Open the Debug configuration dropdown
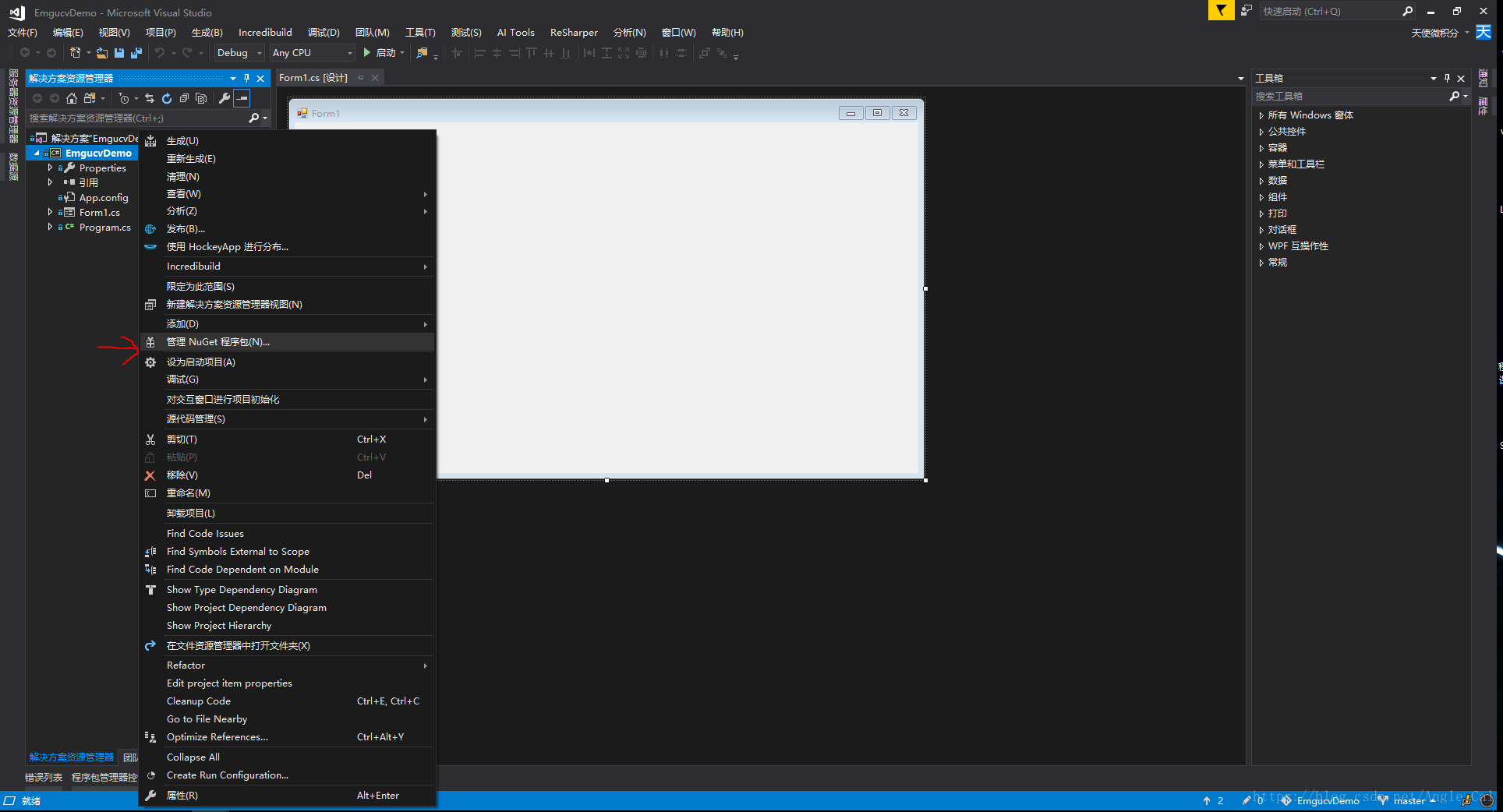This screenshot has height=812, width=1503. coord(239,53)
